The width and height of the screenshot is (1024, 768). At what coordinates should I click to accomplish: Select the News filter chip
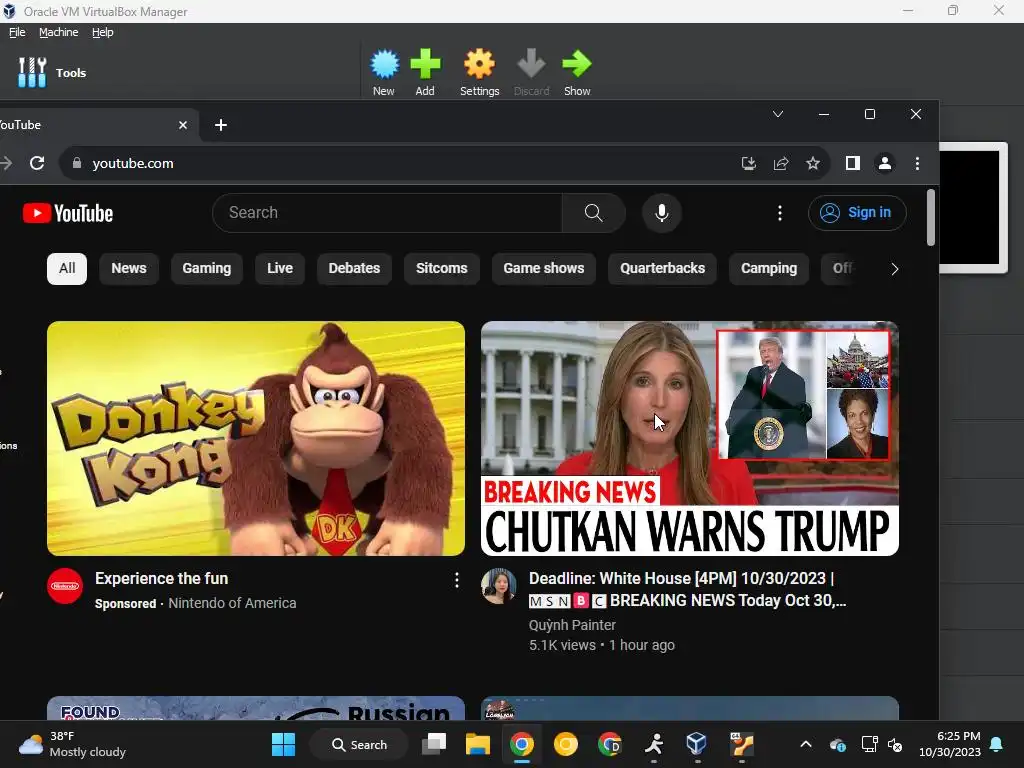click(x=129, y=268)
